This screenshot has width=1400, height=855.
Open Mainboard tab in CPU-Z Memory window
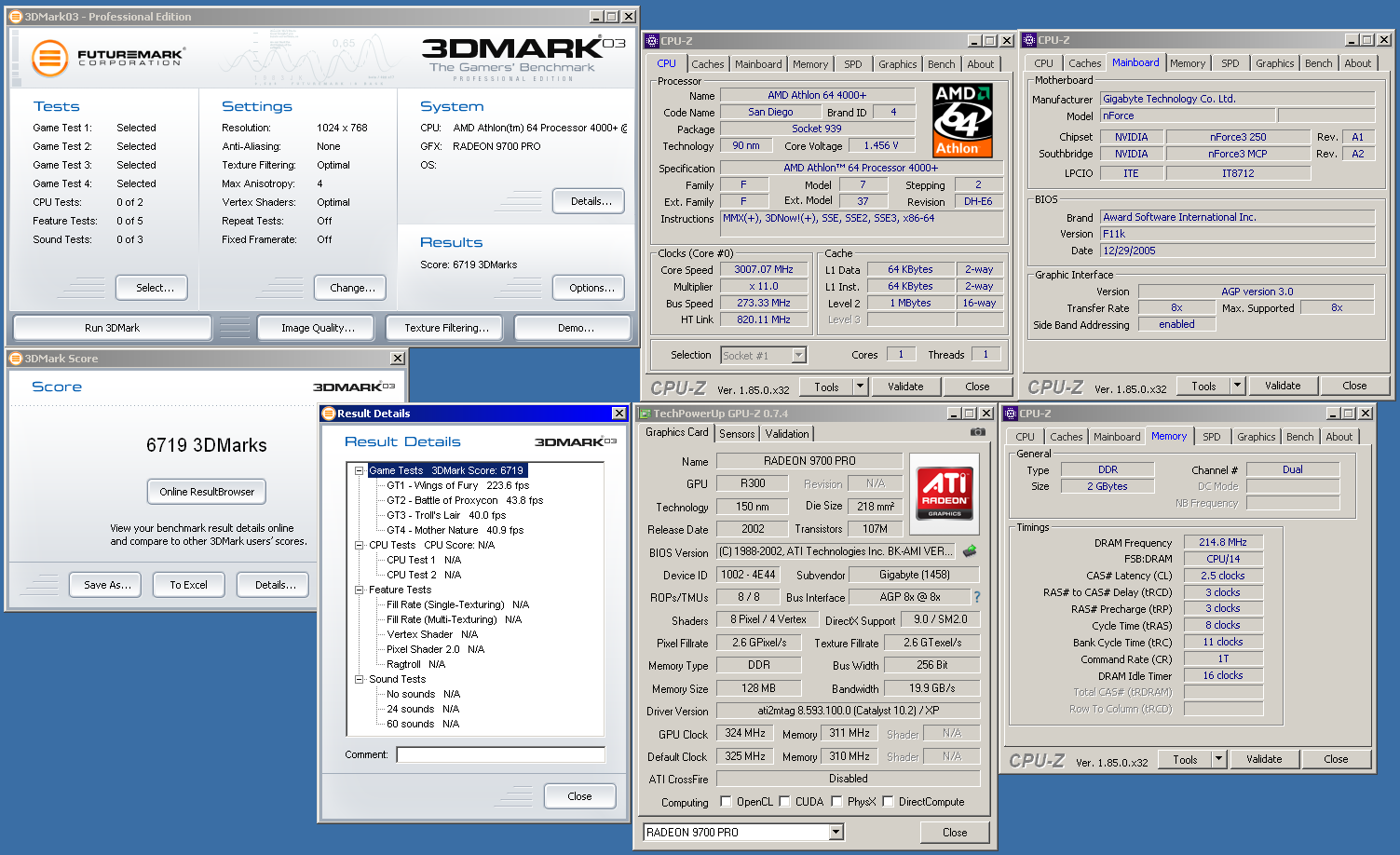1117,437
